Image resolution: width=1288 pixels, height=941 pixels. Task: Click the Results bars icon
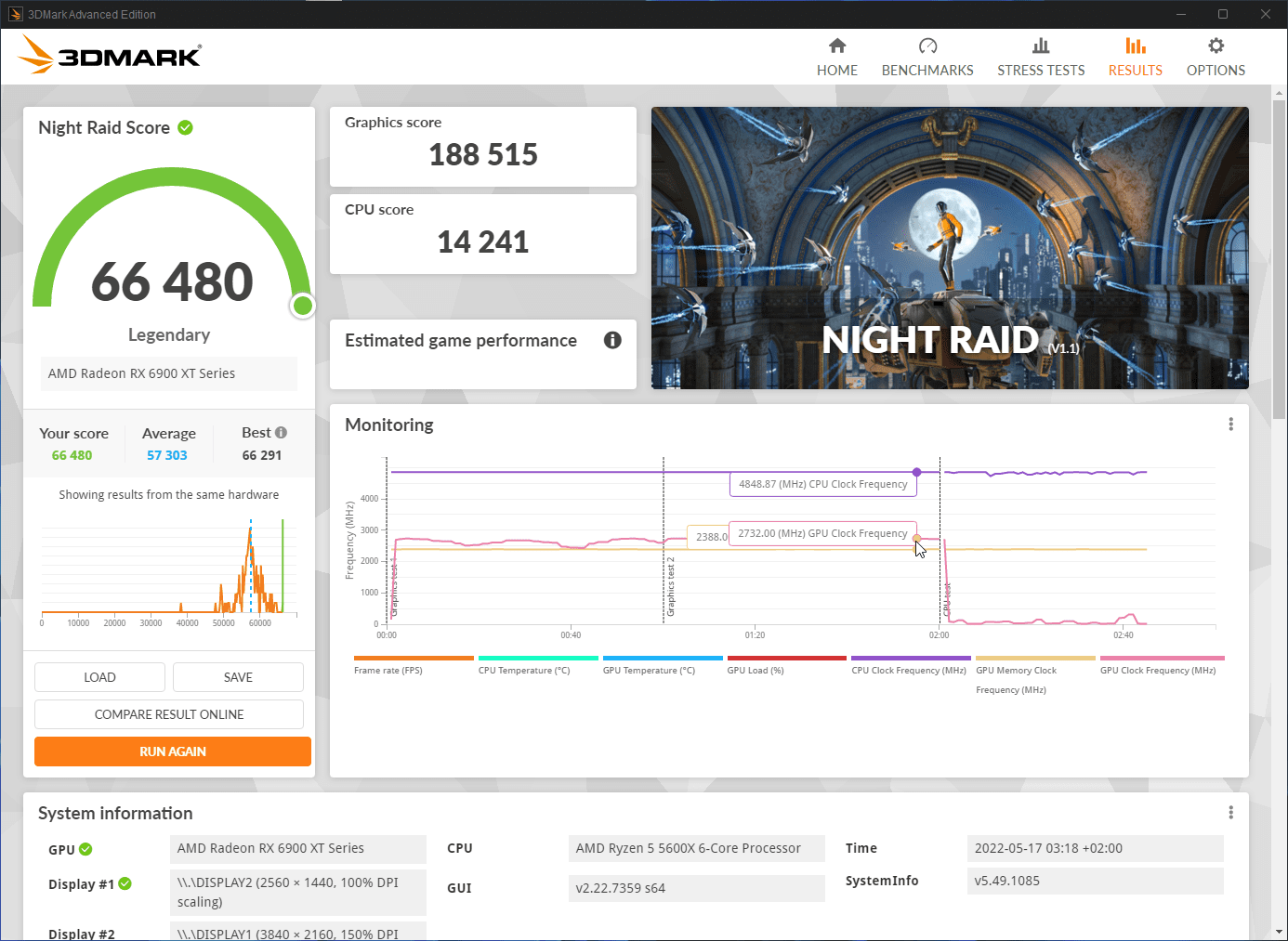pos(1136,46)
